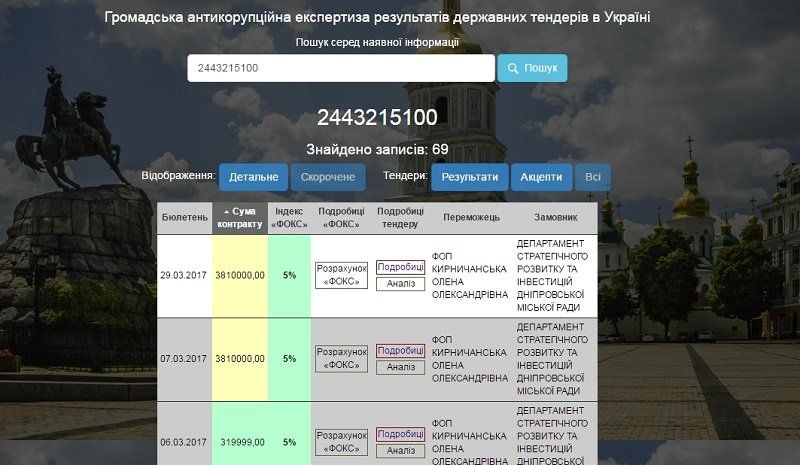
Task: Open Подробиці for 06.03.2017 tender
Action: pyautogui.click(x=401, y=434)
